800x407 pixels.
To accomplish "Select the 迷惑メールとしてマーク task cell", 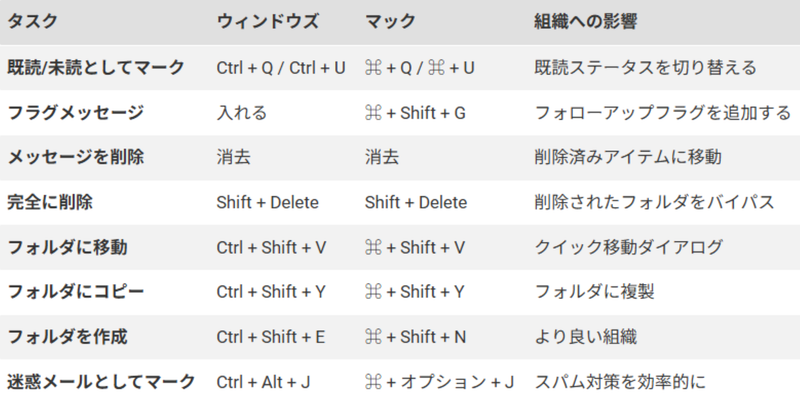I will coord(101,382).
